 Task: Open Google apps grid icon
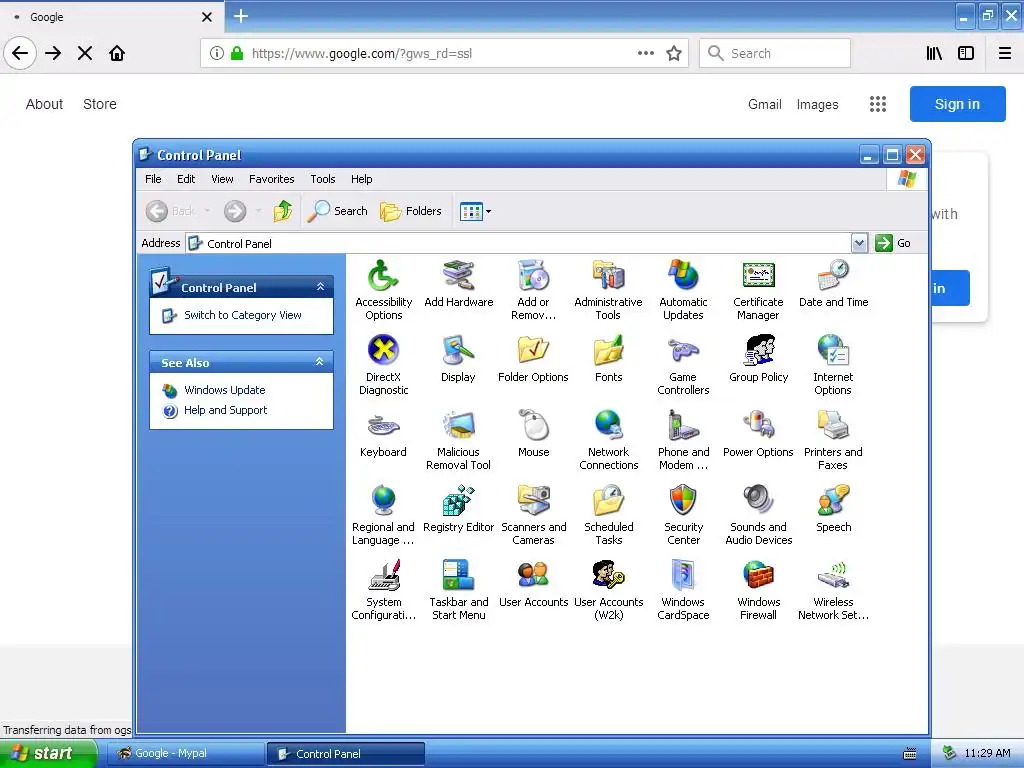pyautogui.click(x=878, y=104)
